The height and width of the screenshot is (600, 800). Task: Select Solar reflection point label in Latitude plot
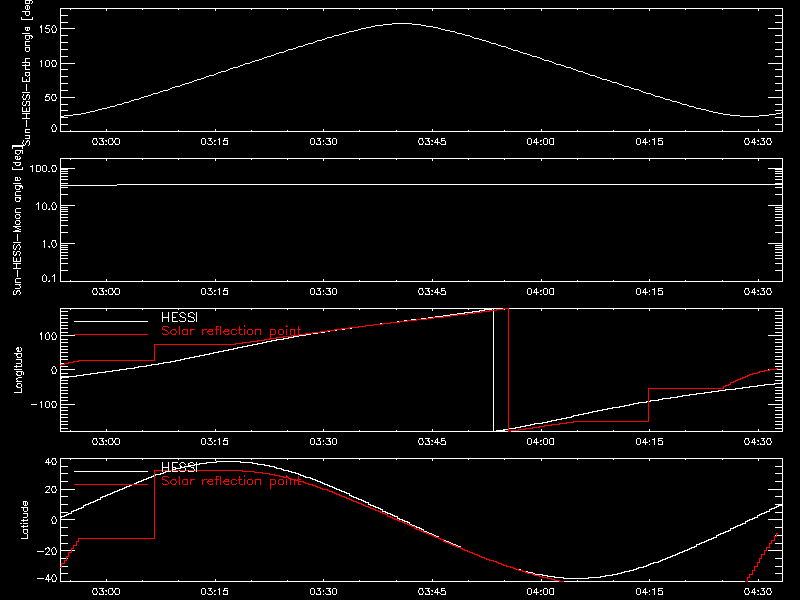pos(231,481)
